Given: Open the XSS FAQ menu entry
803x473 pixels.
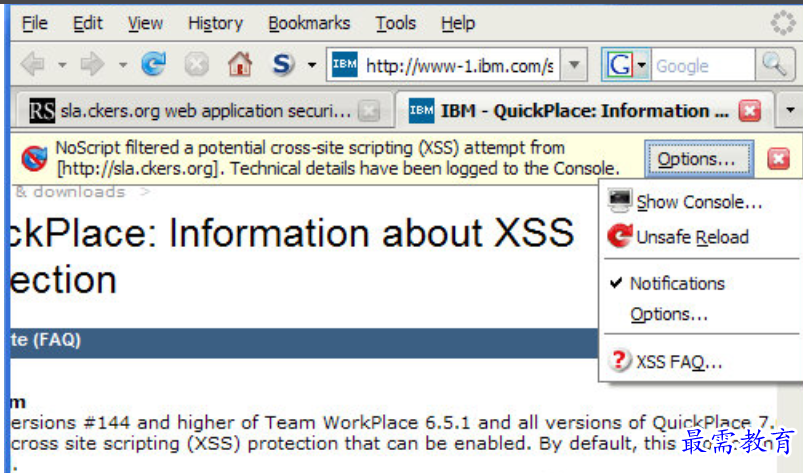Looking at the screenshot, I should click(x=703, y=361).
